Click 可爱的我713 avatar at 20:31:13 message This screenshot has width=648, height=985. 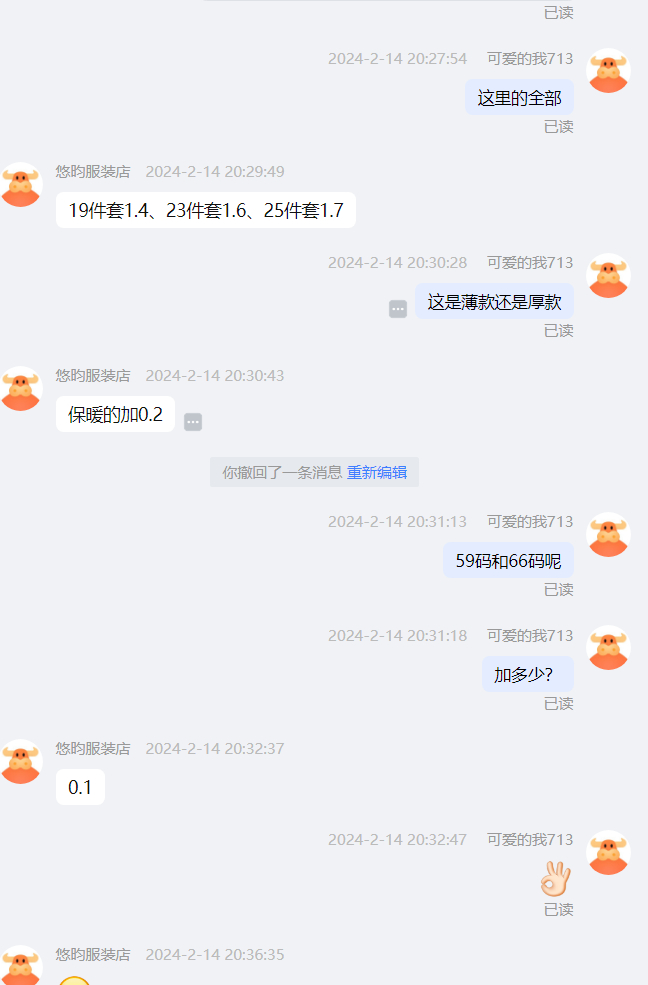coord(608,535)
